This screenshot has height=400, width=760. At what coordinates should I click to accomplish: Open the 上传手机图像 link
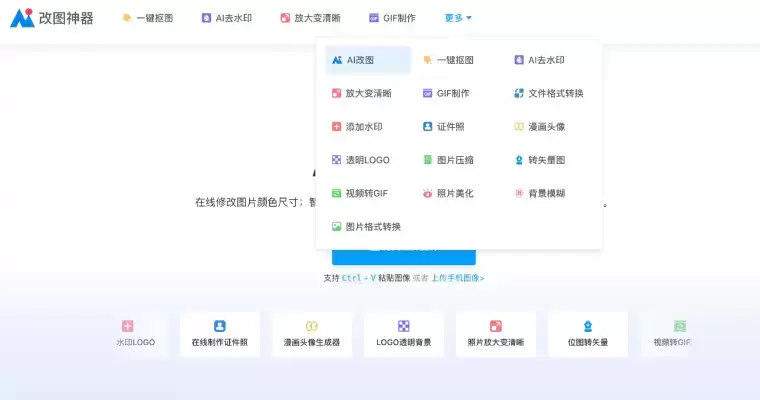[x=458, y=278]
